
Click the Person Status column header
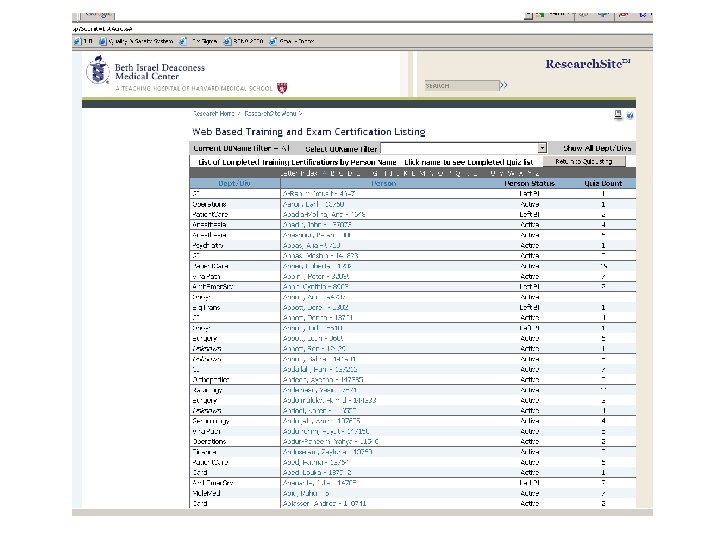[529, 183]
